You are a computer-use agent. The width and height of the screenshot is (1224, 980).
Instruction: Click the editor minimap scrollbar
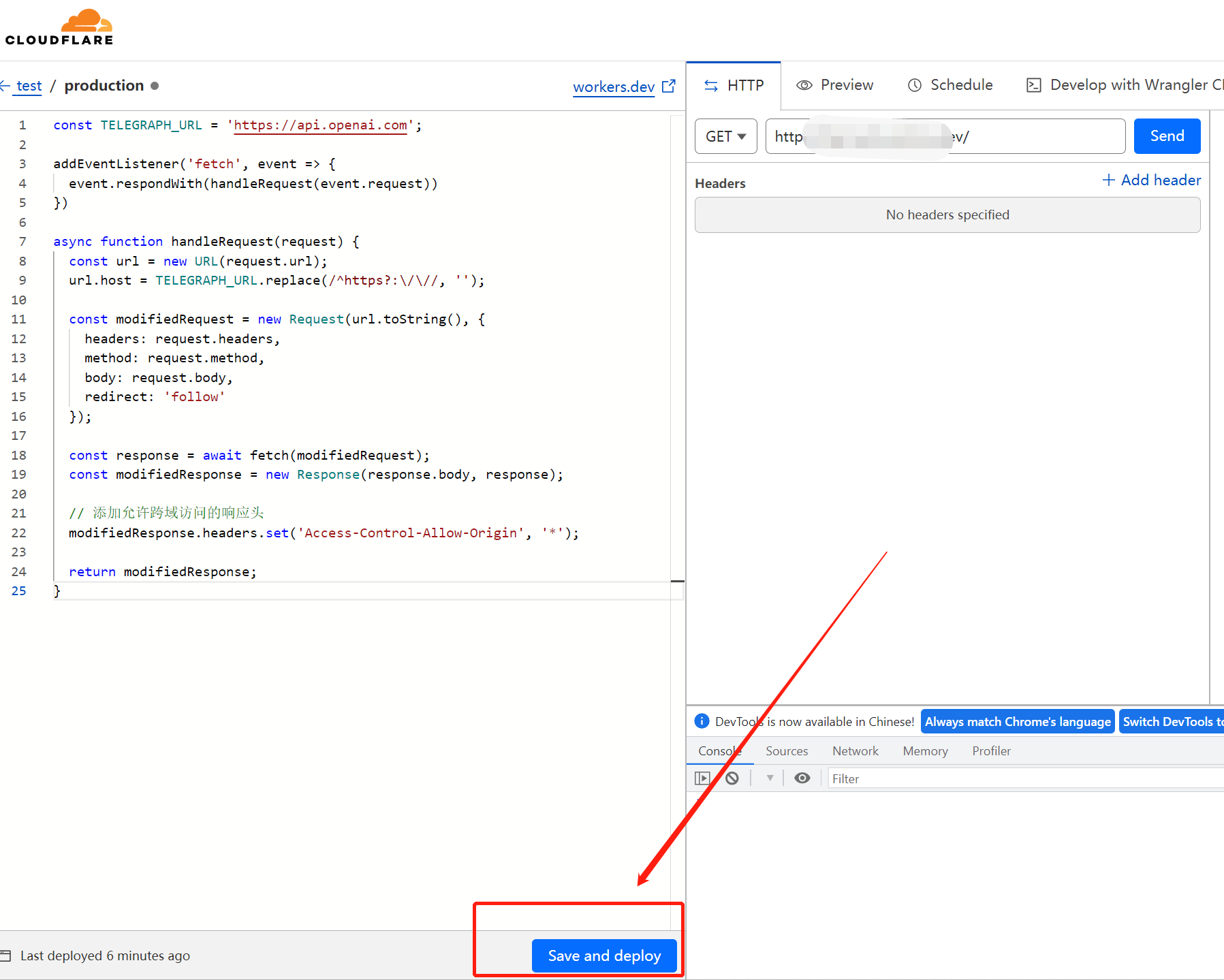677,522
